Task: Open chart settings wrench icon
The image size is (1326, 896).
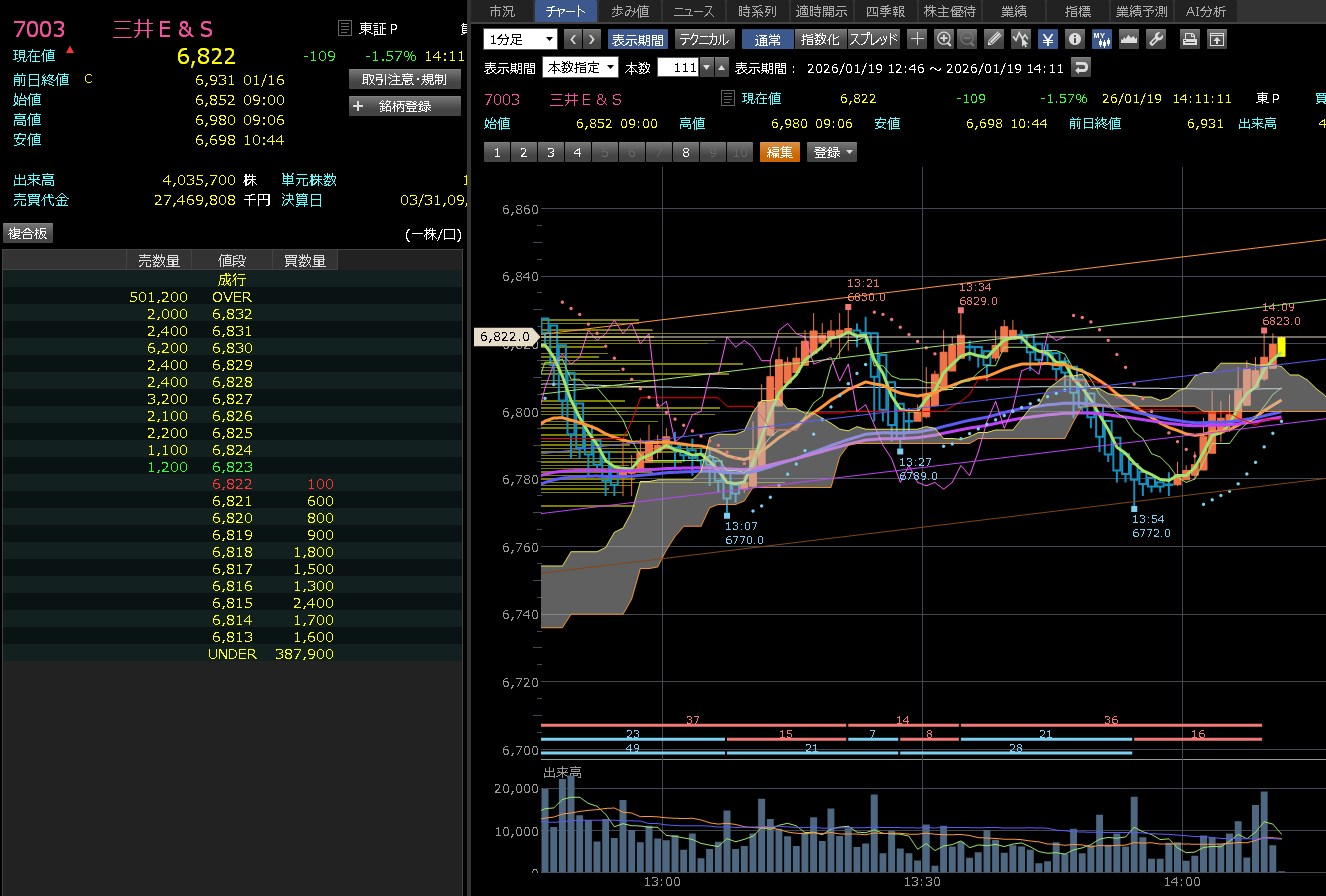Action: (1156, 39)
